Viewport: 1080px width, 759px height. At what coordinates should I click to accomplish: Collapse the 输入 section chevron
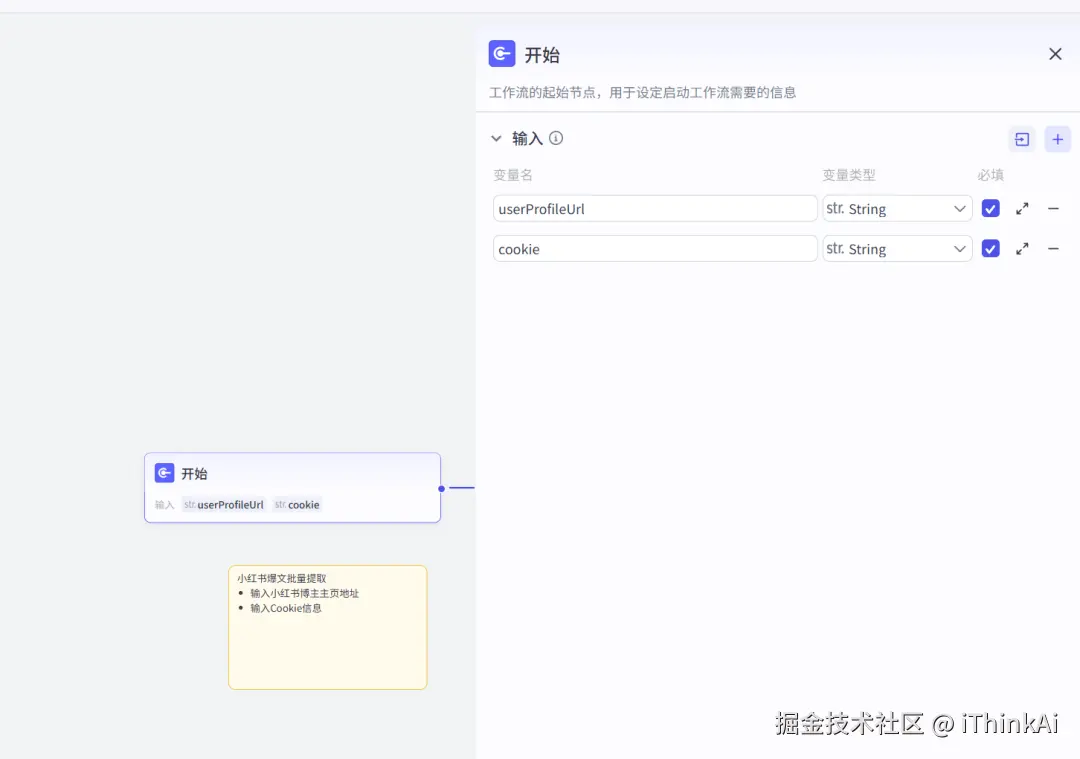[x=496, y=138]
